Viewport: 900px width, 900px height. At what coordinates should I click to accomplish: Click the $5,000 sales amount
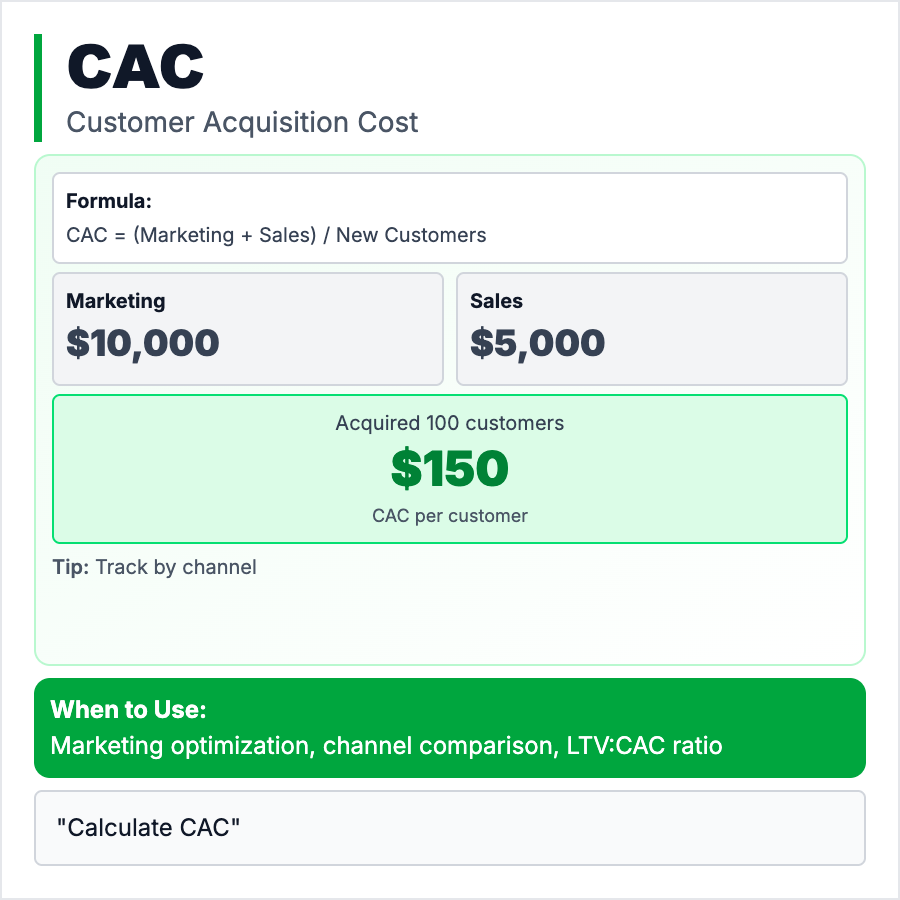(537, 343)
